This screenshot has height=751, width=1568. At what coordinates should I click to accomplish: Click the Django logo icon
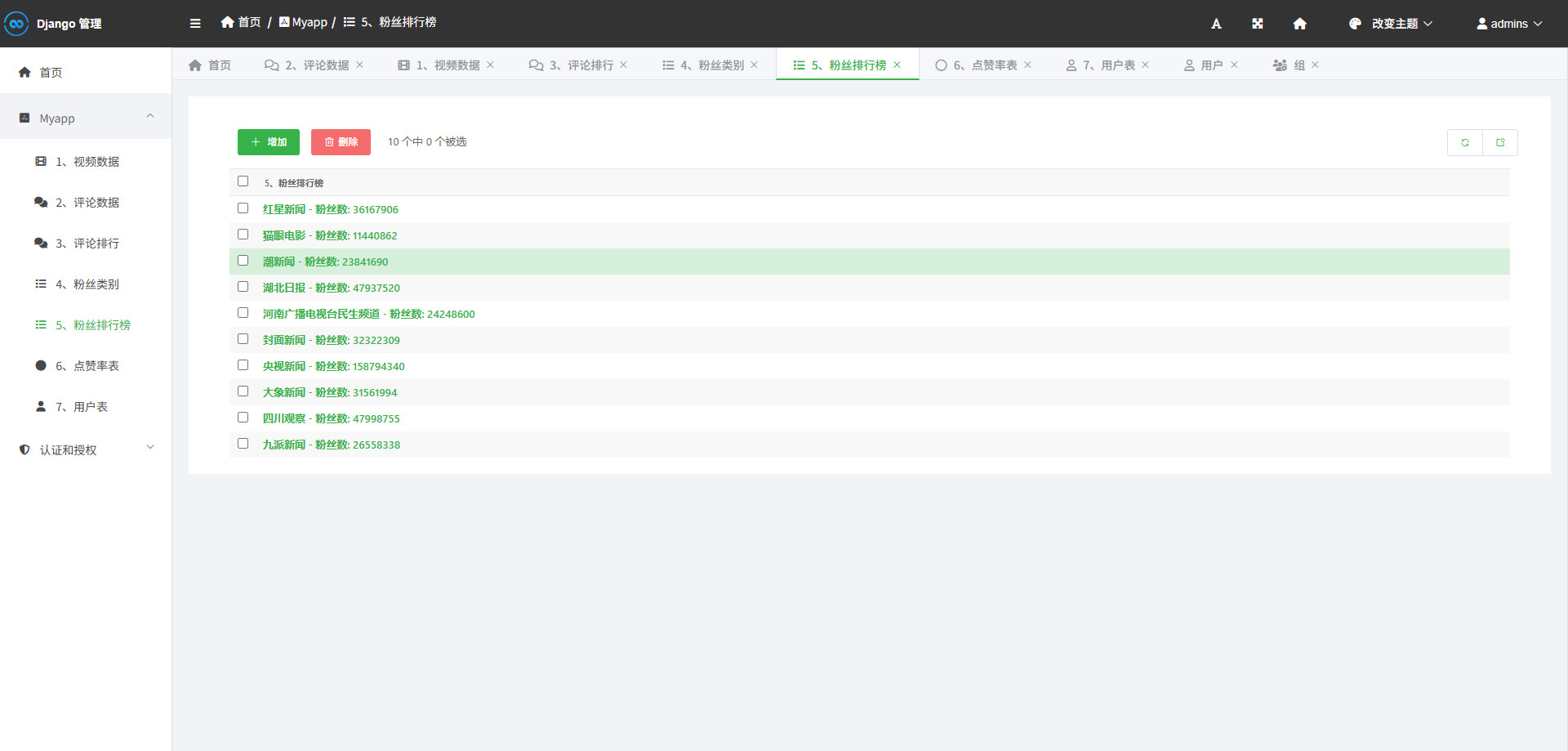pyautogui.click(x=16, y=24)
